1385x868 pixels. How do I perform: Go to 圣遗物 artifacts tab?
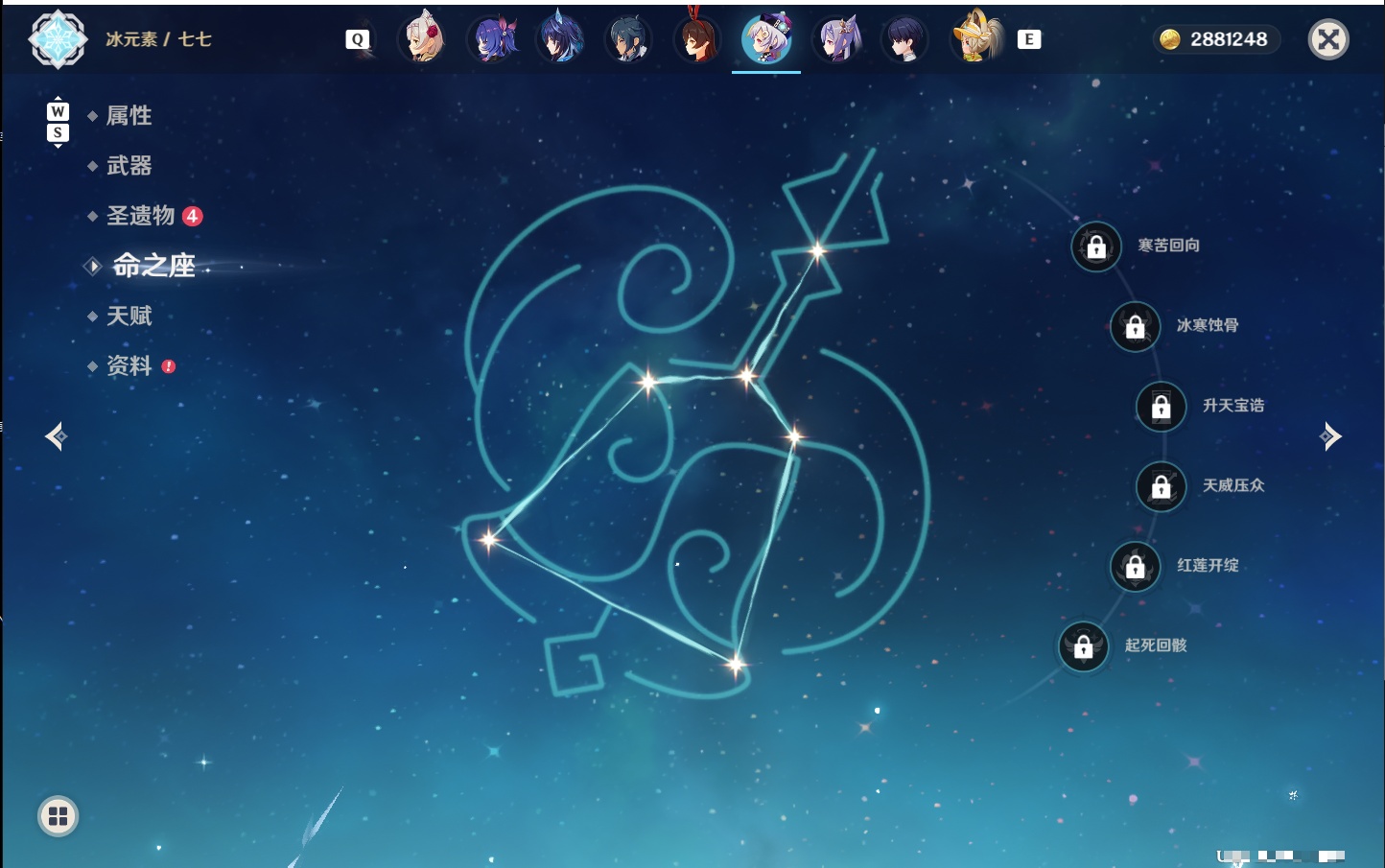pos(140,216)
